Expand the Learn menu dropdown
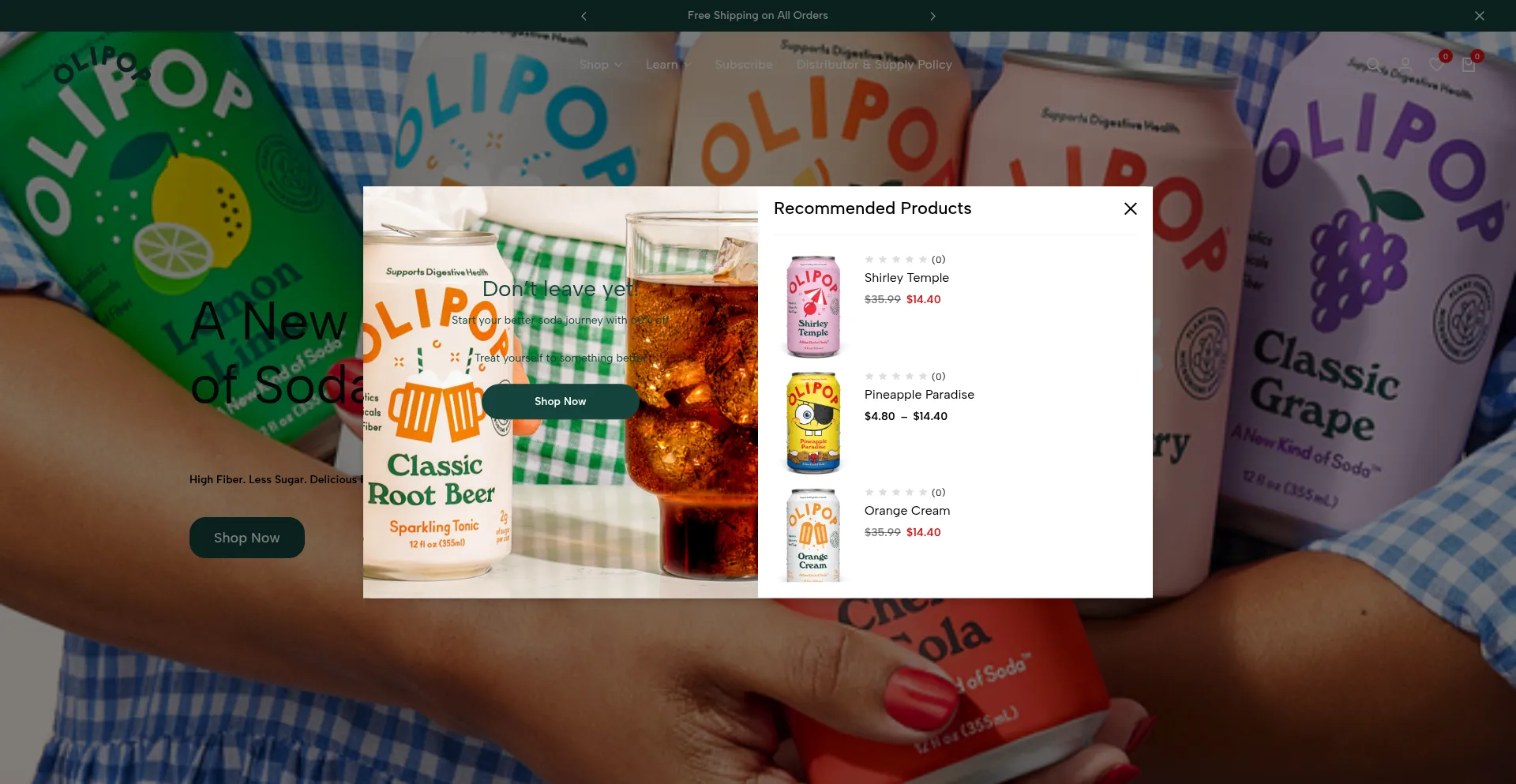1516x784 pixels. [668, 65]
